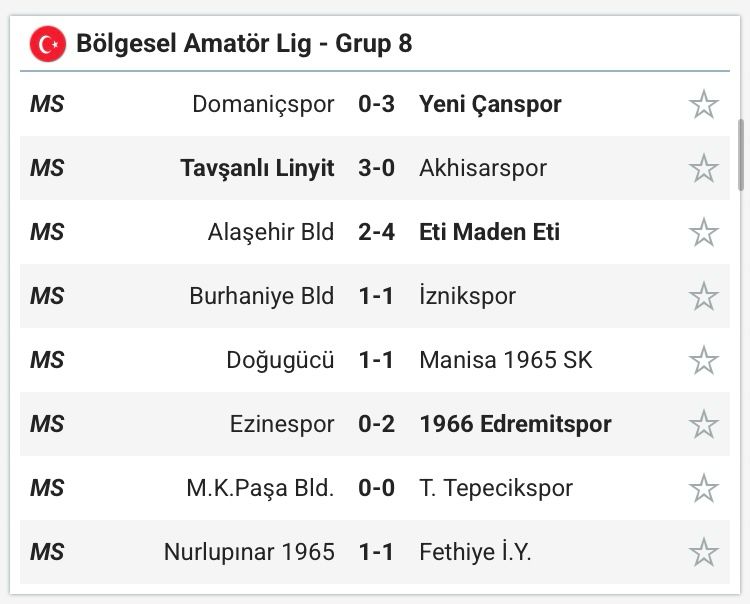Image resolution: width=750 pixels, height=604 pixels.
Task: Open Akhisarspor team page
Action: click(x=483, y=168)
